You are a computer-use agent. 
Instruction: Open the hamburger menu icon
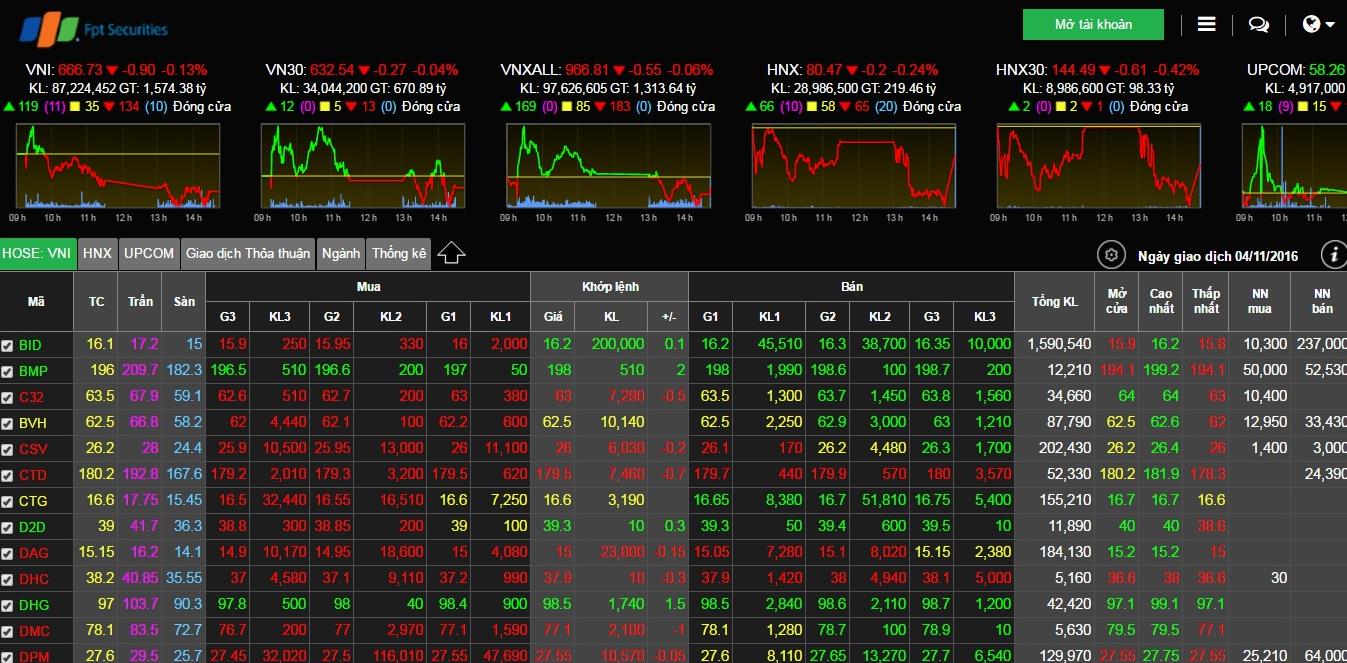click(1206, 25)
